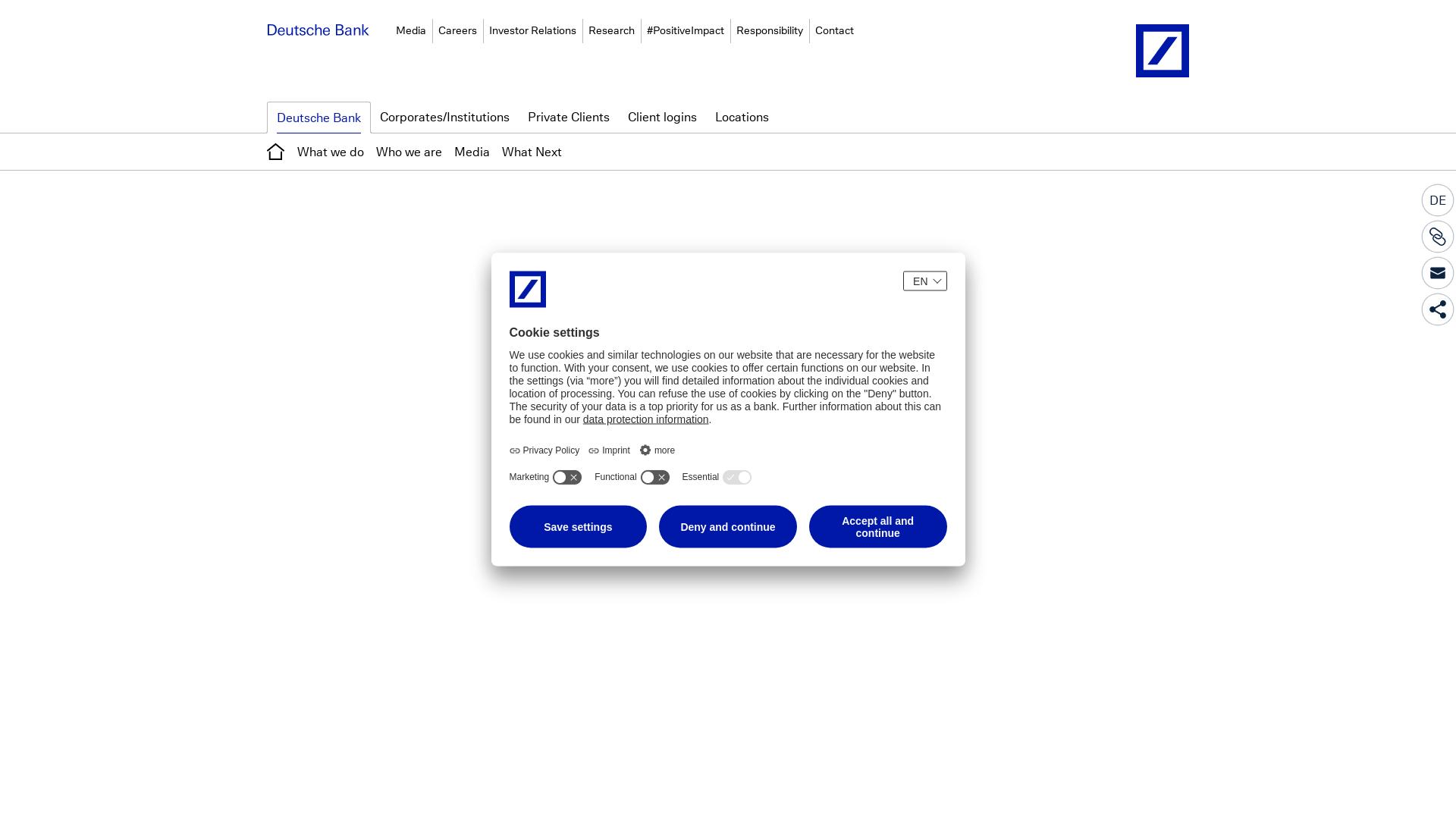
Task: Open the What we do menu
Action: pyautogui.click(x=330, y=152)
